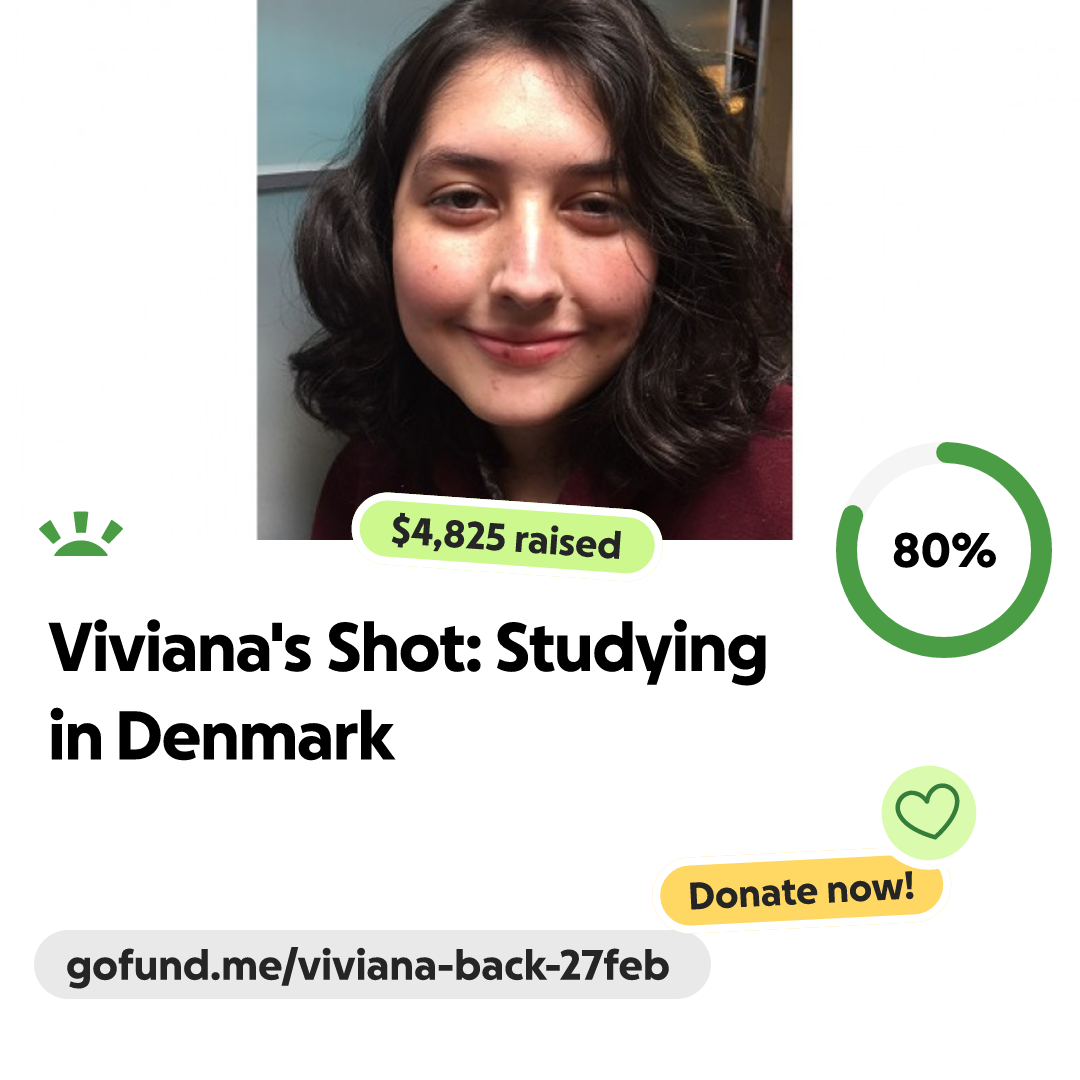Click the light green circle behind the heart

(928, 812)
